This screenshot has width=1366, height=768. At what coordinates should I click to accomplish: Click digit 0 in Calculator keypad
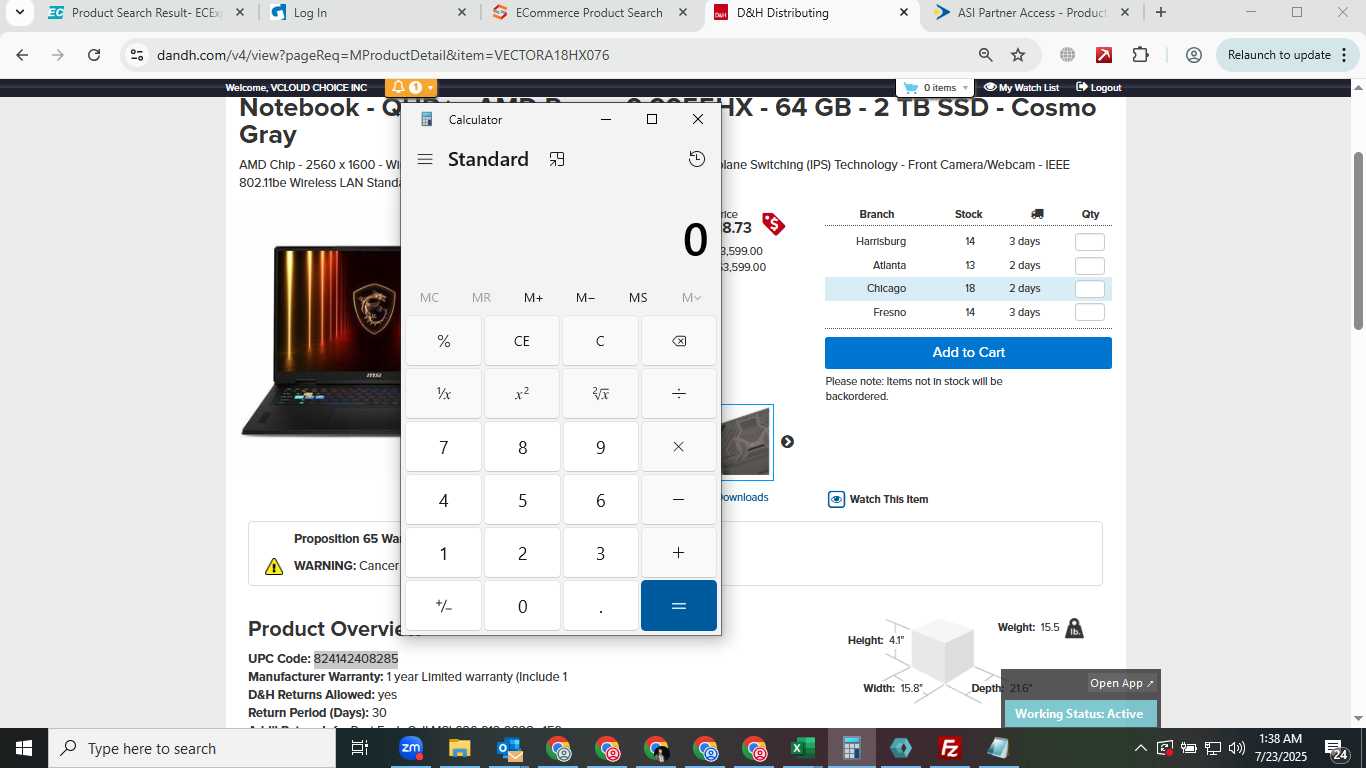522,606
